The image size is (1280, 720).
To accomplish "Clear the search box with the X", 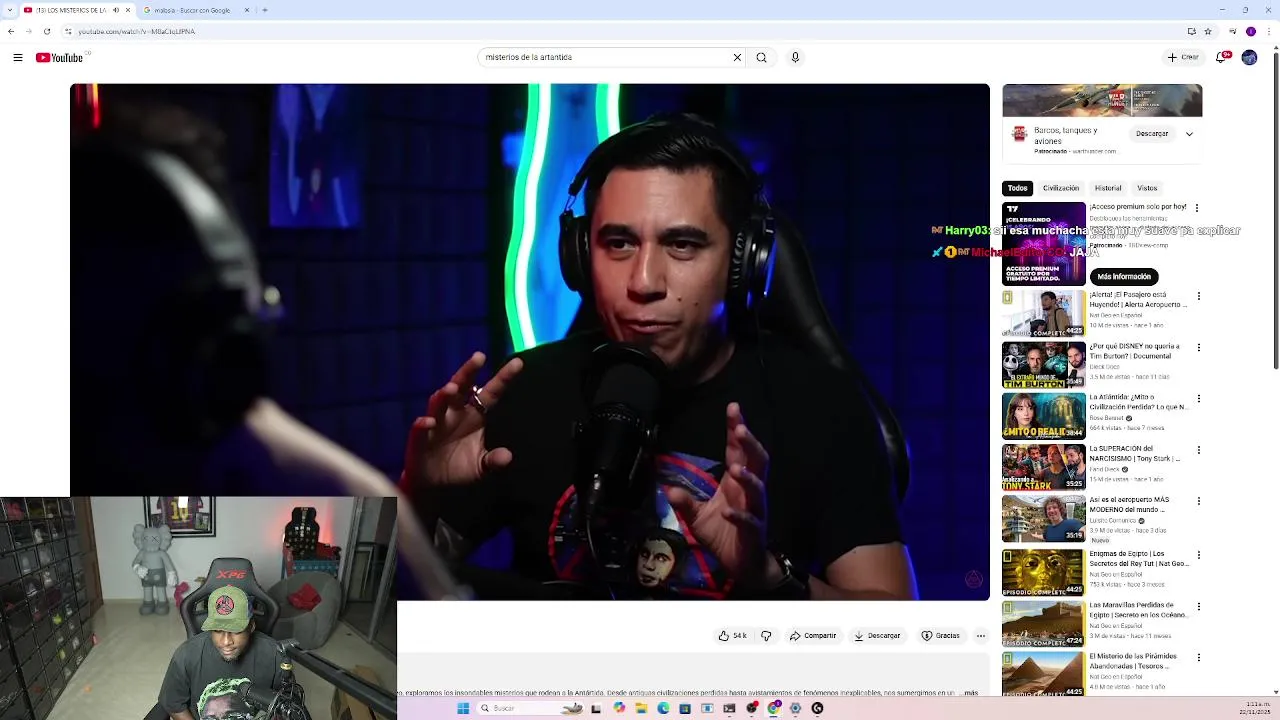I will point(738,57).
